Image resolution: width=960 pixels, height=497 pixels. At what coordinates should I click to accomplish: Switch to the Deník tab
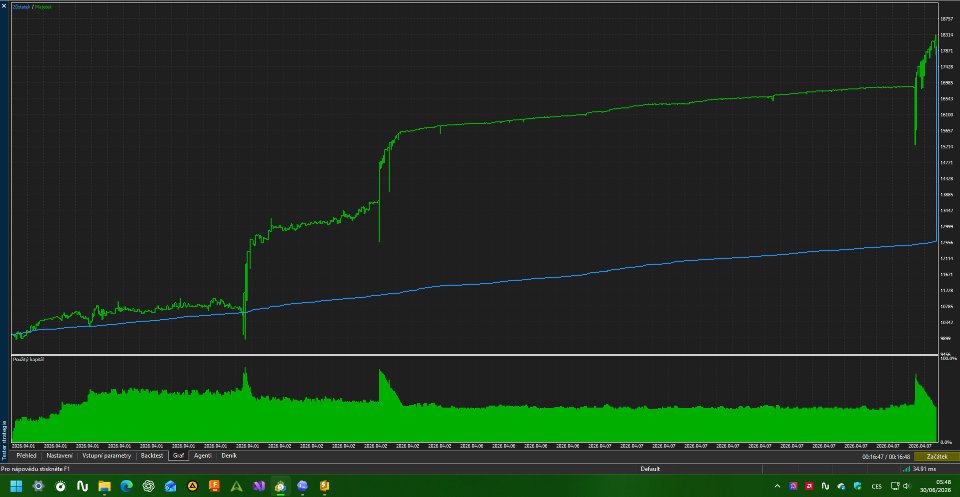[229, 456]
